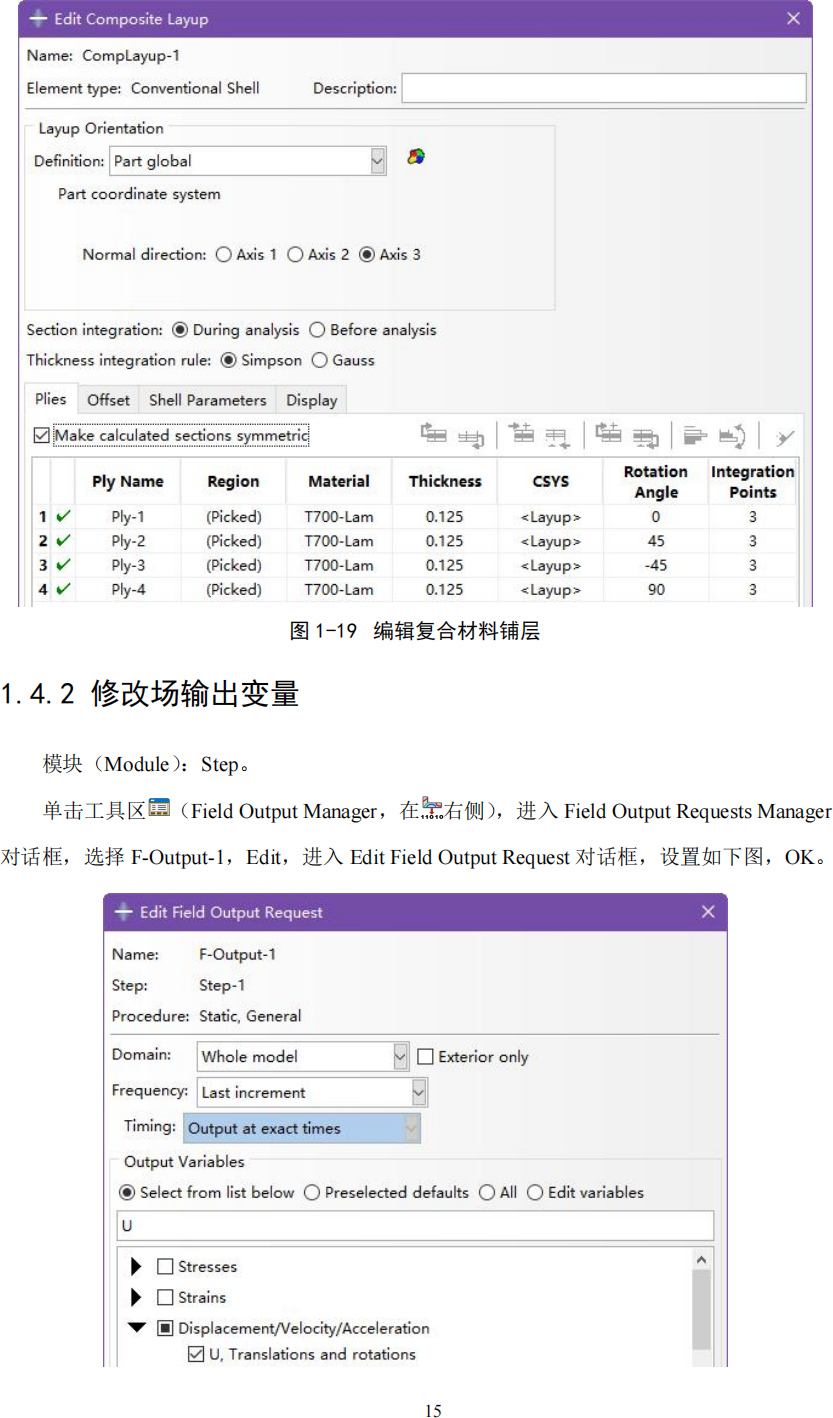Click the Rotation Angle column header
The width and height of the screenshot is (833, 1418).
(x=656, y=482)
